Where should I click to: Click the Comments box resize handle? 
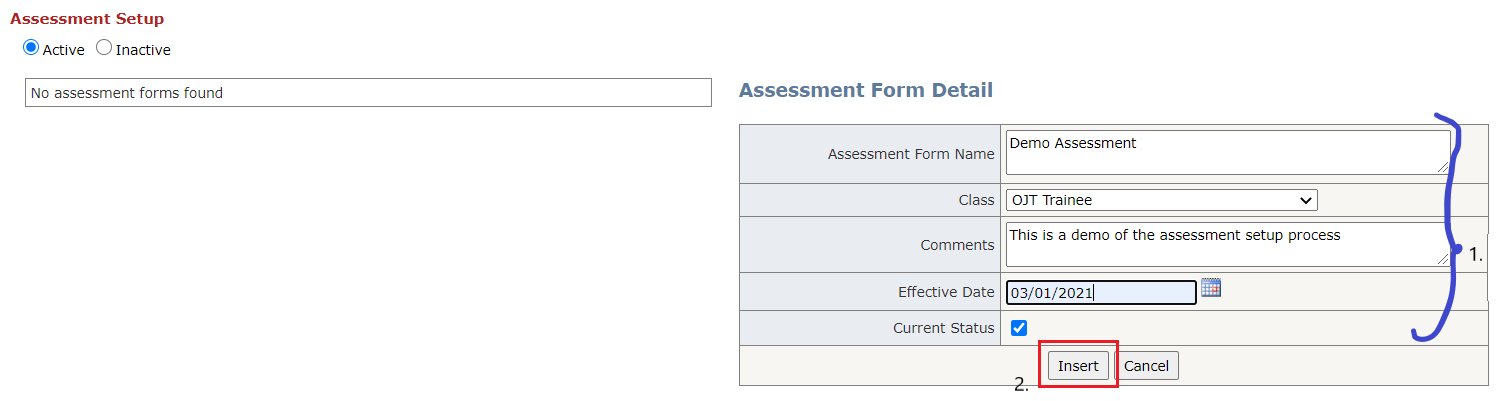tap(1444, 260)
